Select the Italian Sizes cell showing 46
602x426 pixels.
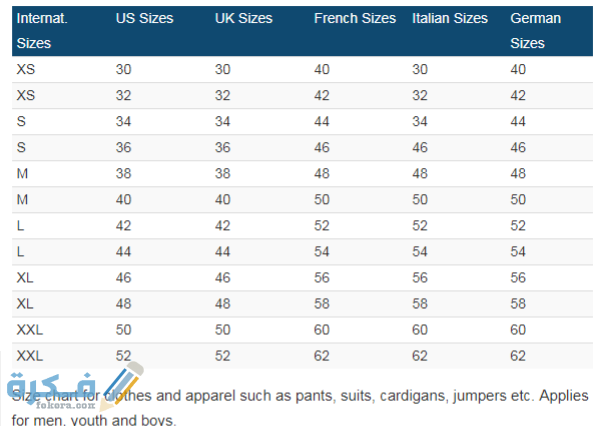click(420, 147)
